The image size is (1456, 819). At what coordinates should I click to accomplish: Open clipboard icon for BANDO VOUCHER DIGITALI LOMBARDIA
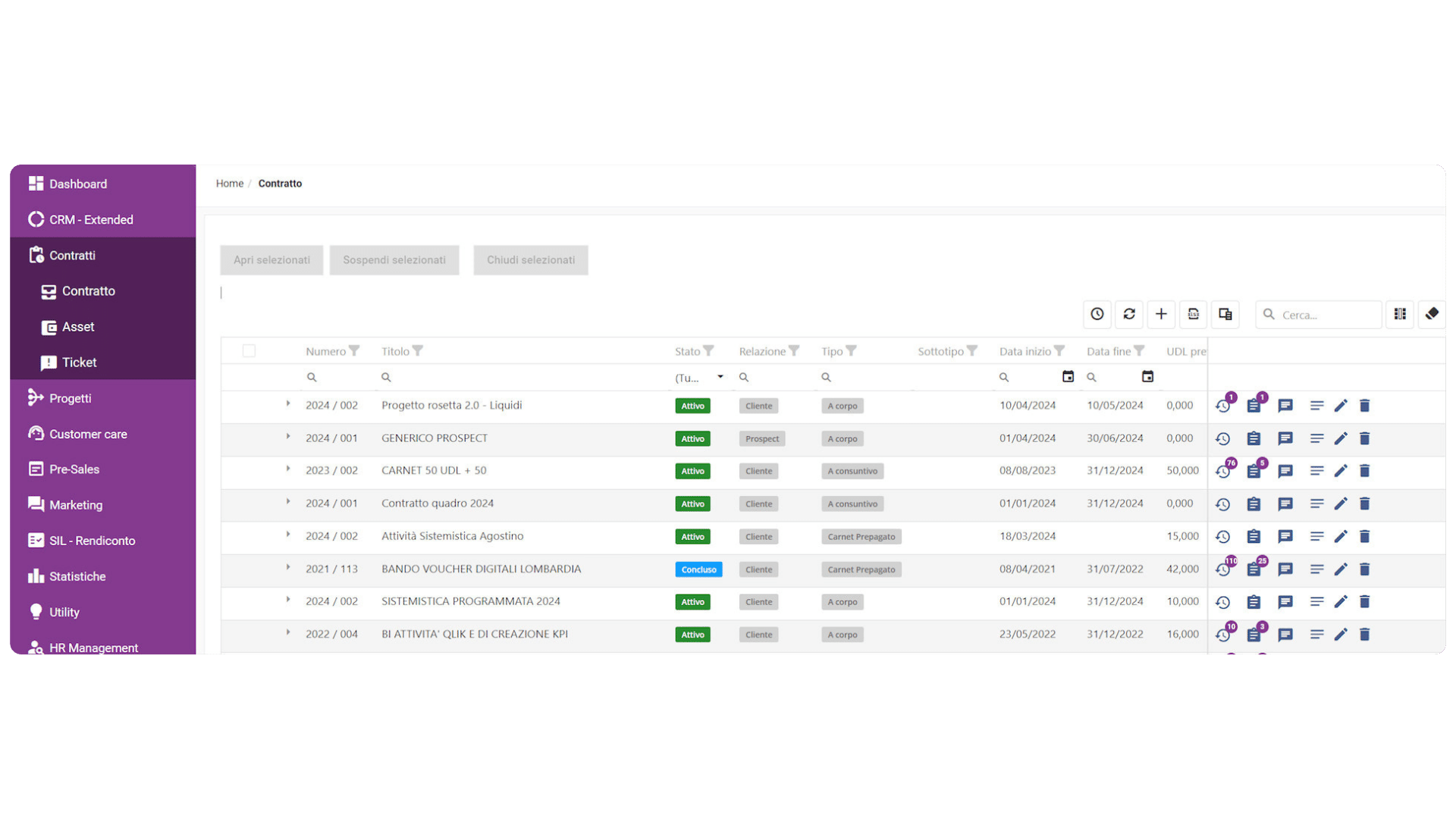pos(1254,569)
